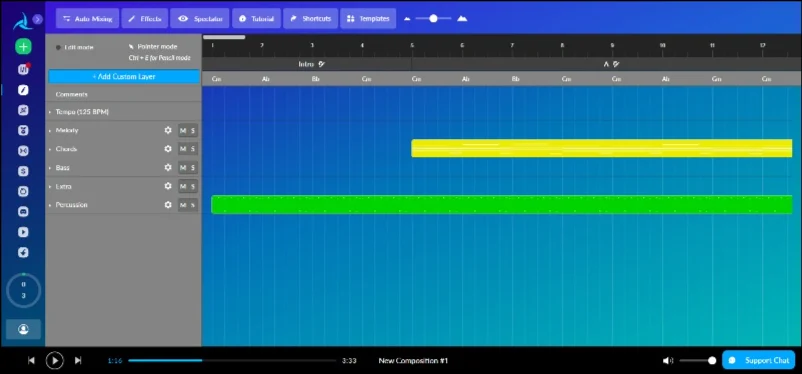802x374 pixels.
Task: Click the volume speaker icon
Action: click(667, 361)
